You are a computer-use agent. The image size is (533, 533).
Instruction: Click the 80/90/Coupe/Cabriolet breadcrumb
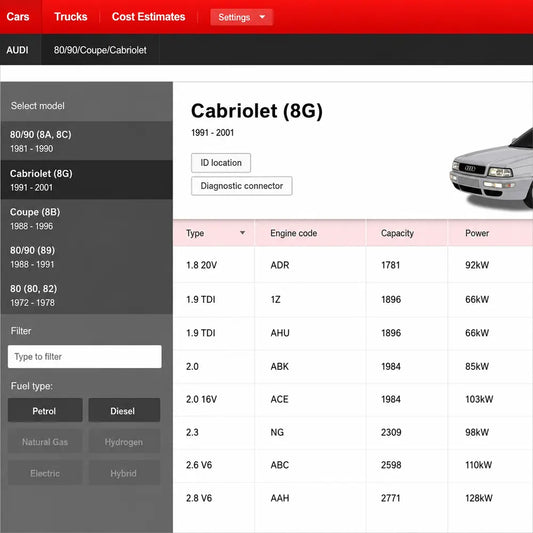[x=100, y=50]
